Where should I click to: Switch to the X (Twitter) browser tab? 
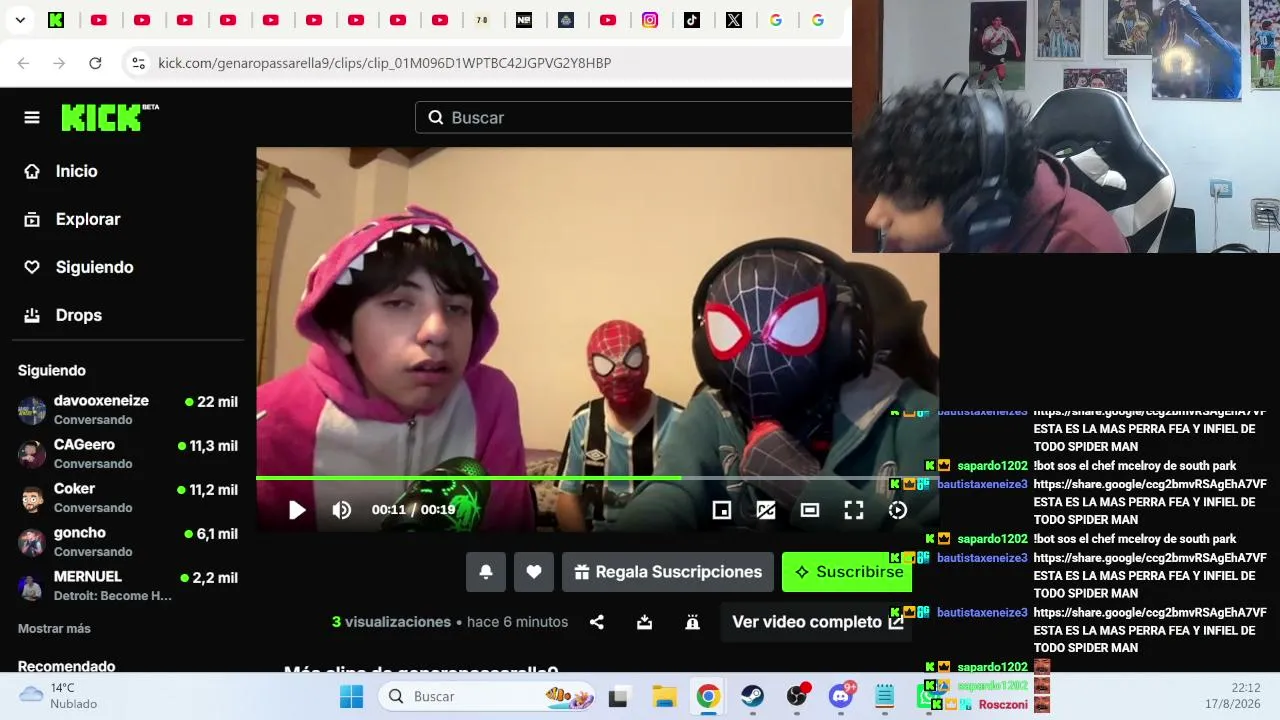point(734,20)
